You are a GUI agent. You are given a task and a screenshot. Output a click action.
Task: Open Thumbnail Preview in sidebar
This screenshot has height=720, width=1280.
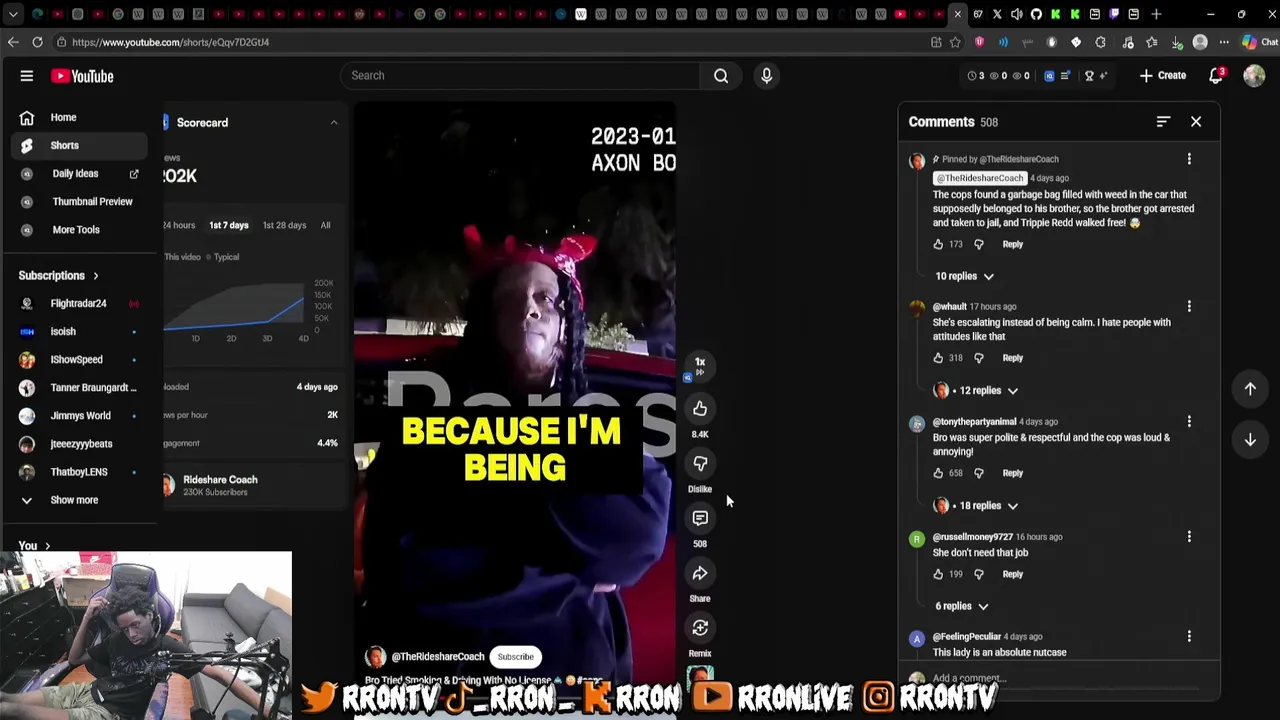[80, 201]
